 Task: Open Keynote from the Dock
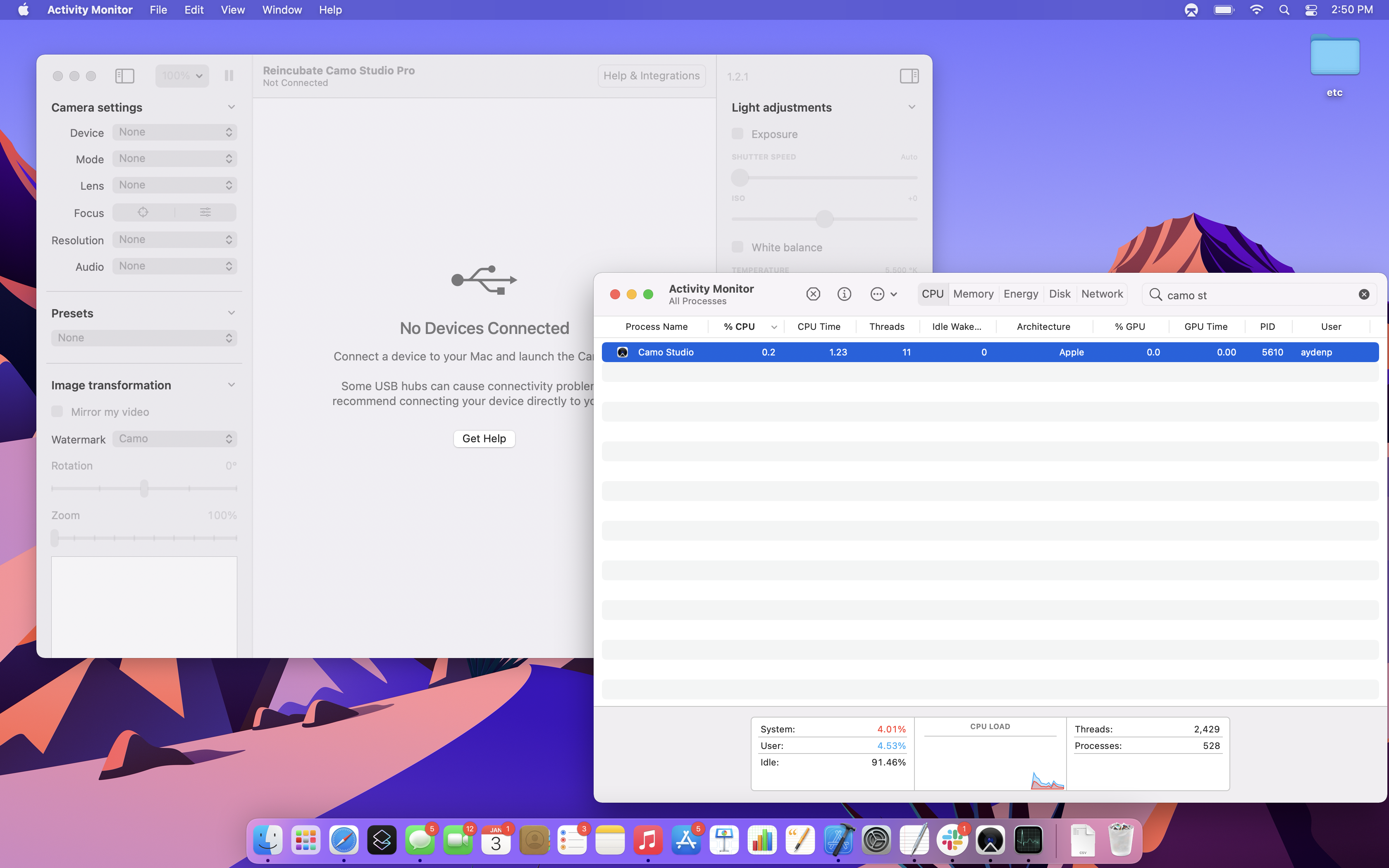coord(724,840)
